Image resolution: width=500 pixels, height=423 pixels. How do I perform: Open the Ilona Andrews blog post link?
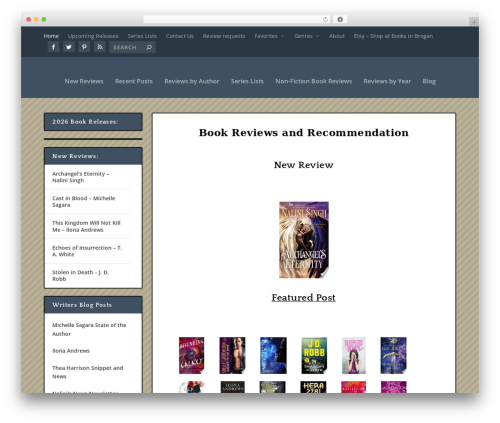(71, 351)
